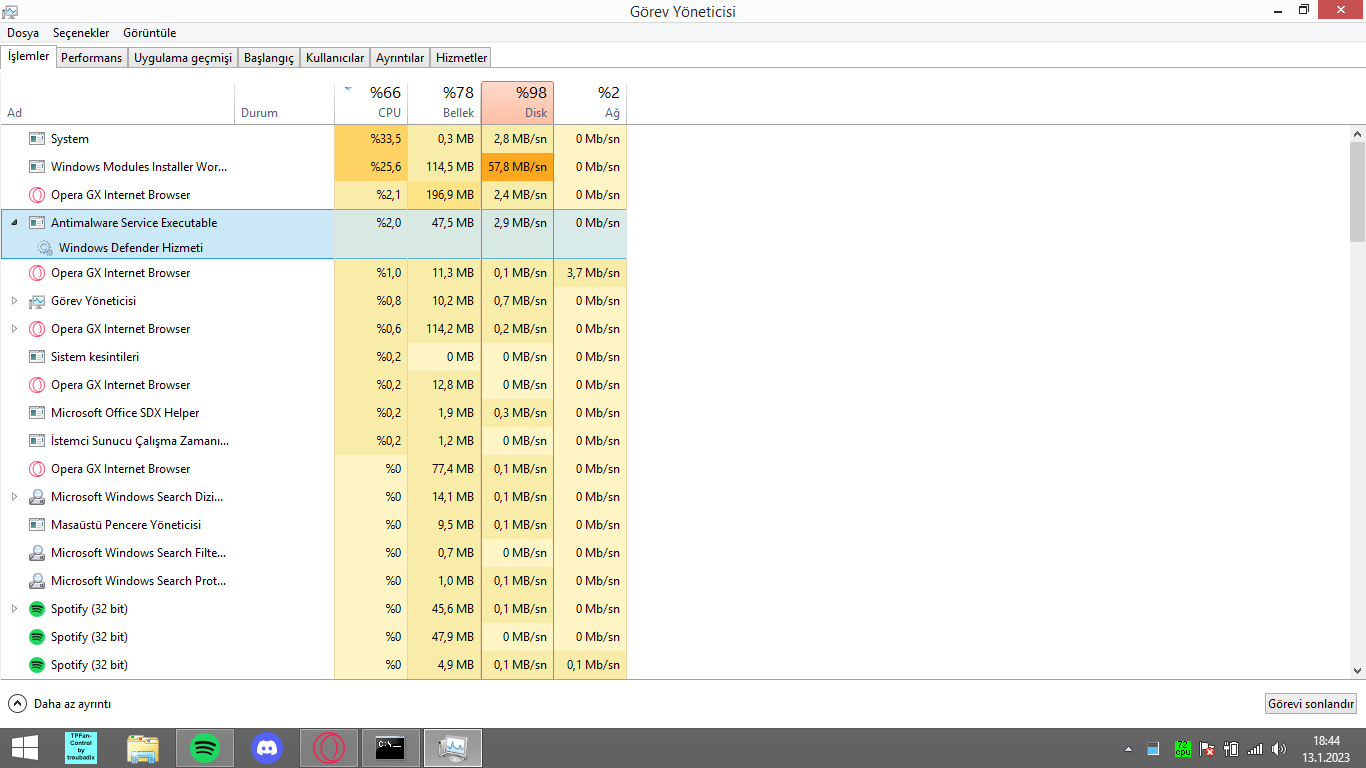Click the Durum column header
Viewport: 1366px width, 768px height.
coord(284,102)
